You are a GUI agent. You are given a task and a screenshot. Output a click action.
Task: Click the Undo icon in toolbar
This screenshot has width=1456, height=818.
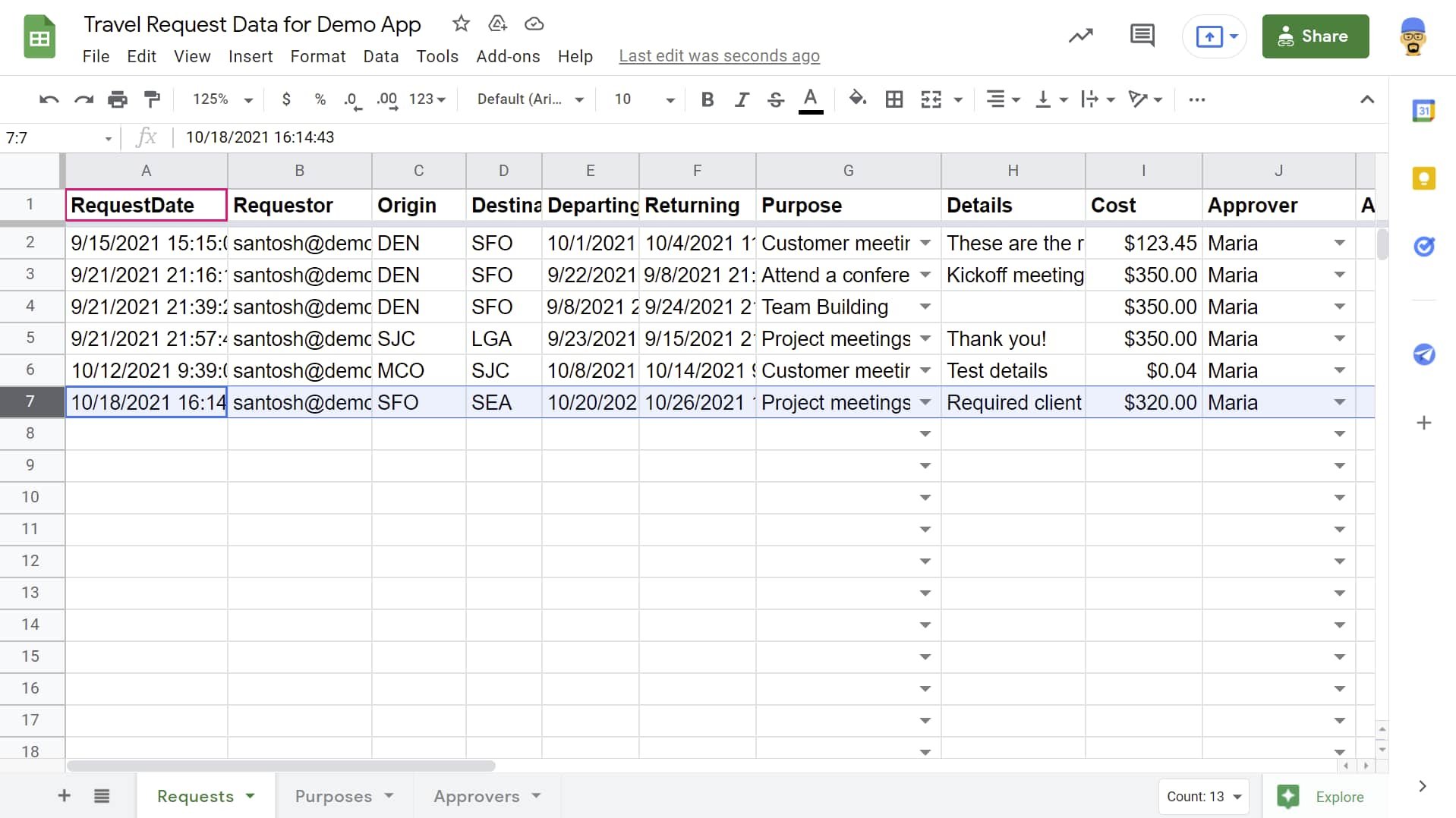coord(49,99)
